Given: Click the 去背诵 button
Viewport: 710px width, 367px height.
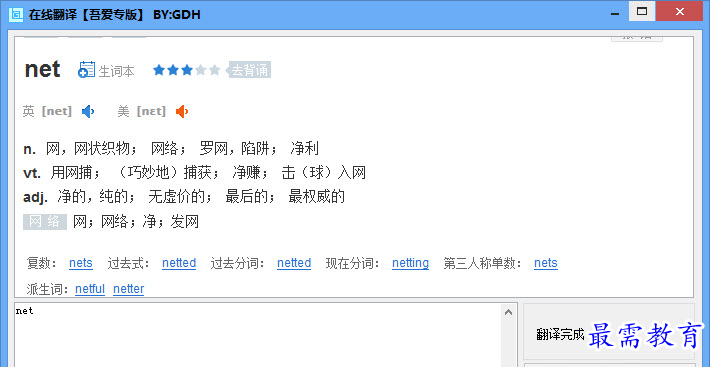Looking at the screenshot, I should (x=249, y=70).
